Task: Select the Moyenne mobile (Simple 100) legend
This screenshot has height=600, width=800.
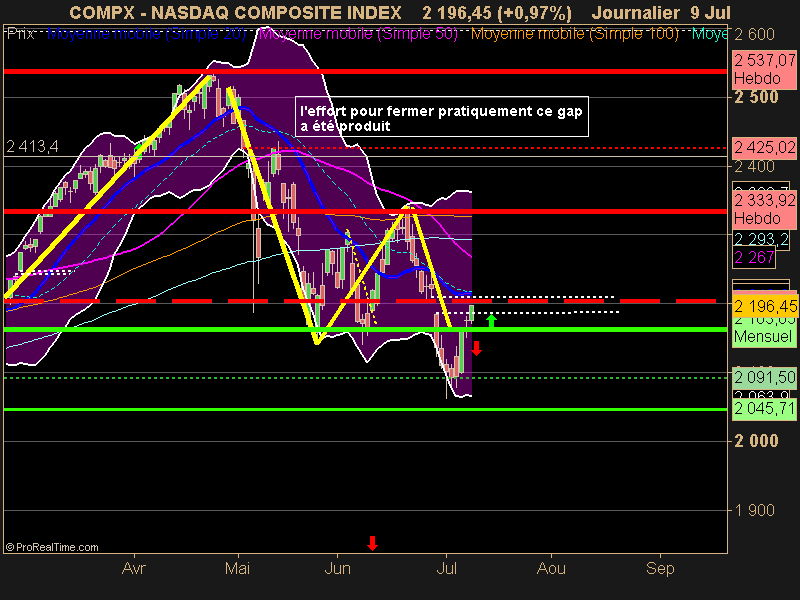Action: [x=574, y=34]
